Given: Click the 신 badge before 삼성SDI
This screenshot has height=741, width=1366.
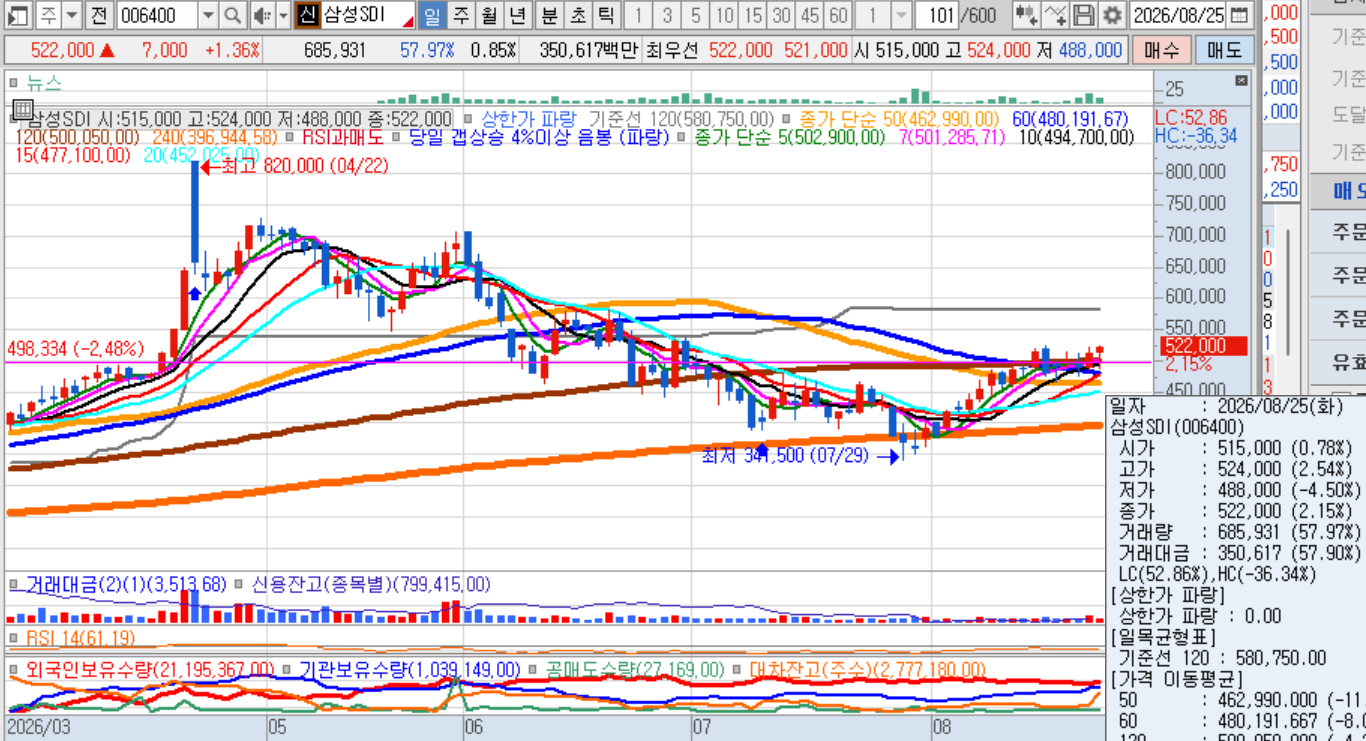Looking at the screenshot, I should tap(307, 15).
